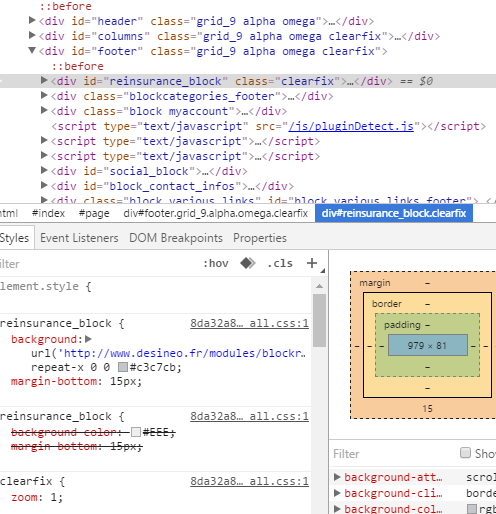Expand the reinsurance_block div node

pos(44,80)
